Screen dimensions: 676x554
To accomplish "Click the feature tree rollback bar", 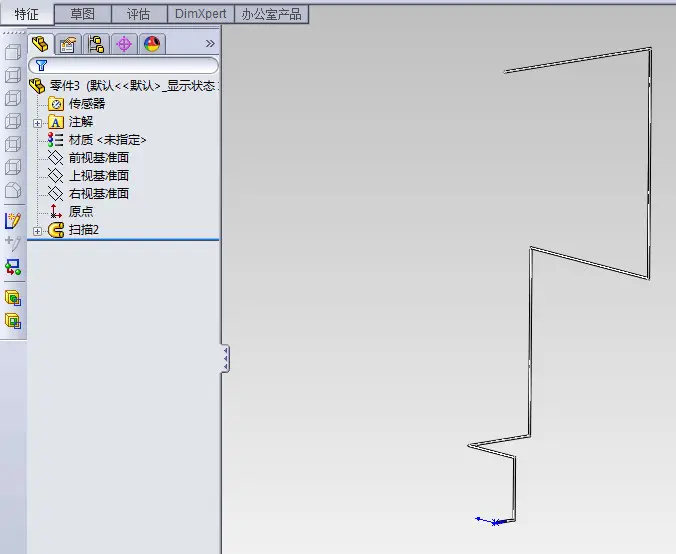I will 123,239.
